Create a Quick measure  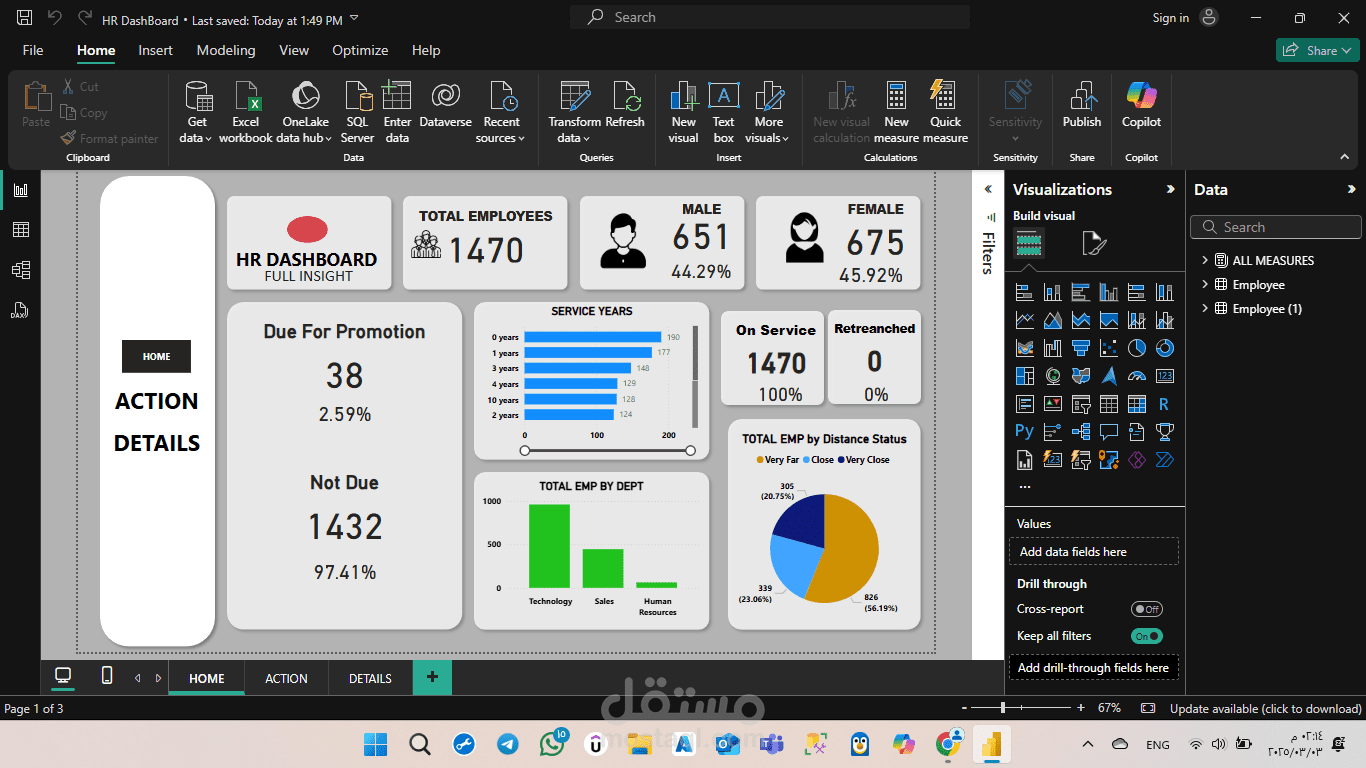pos(945,112)
